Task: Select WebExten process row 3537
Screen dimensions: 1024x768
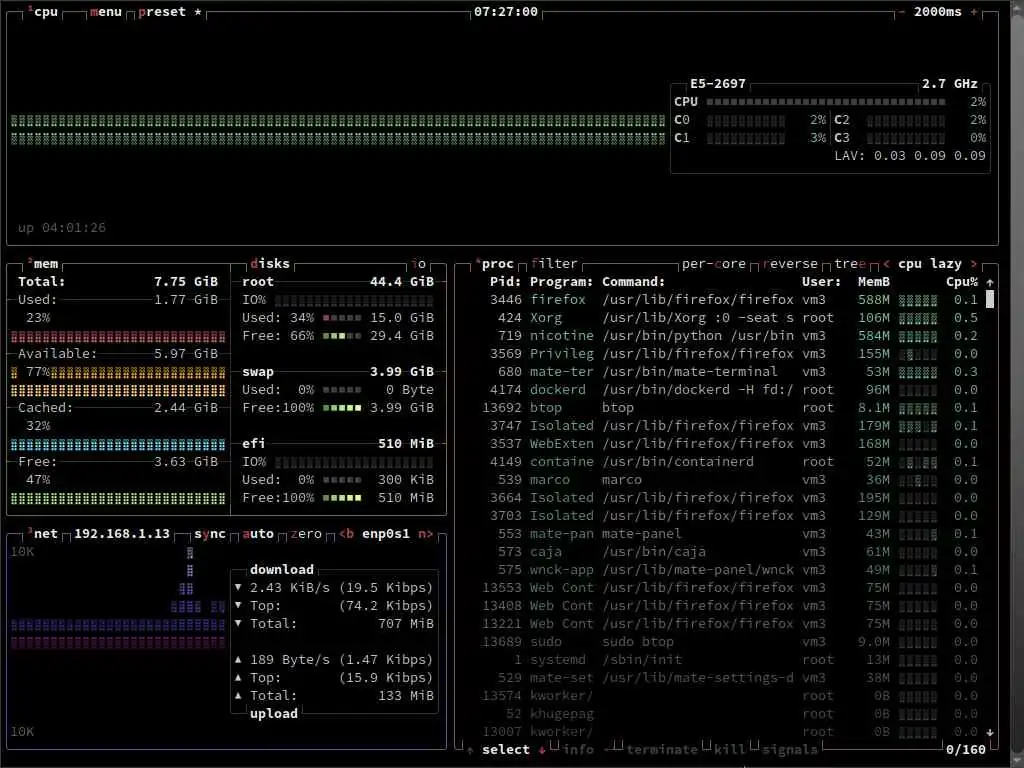Action: click(720, 443)
